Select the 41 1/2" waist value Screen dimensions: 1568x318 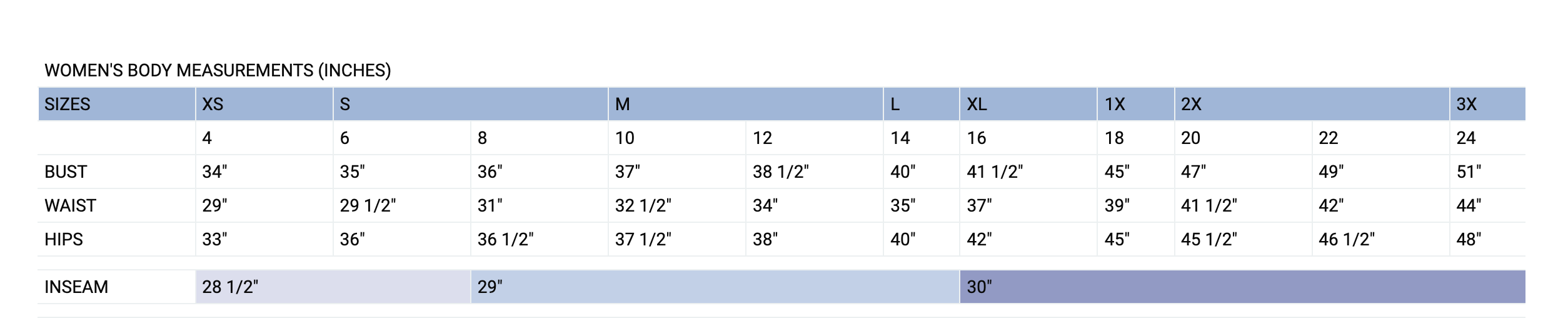[x=1209, y=205]
